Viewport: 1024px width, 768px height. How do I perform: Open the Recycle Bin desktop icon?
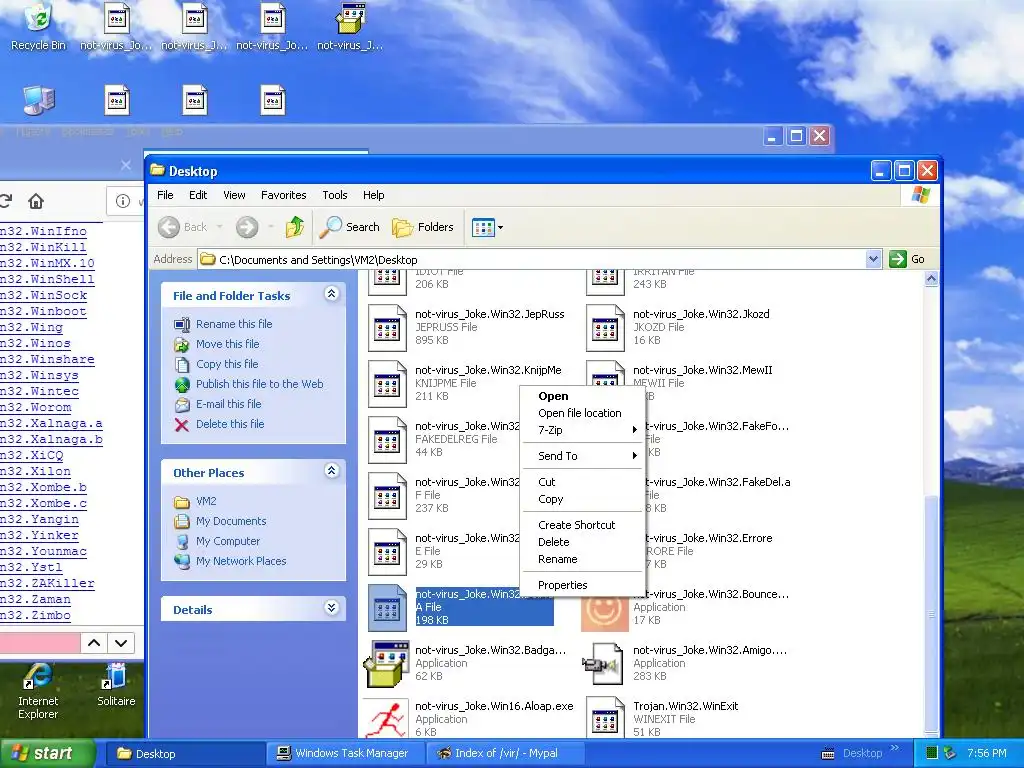(x=39, y=26)
